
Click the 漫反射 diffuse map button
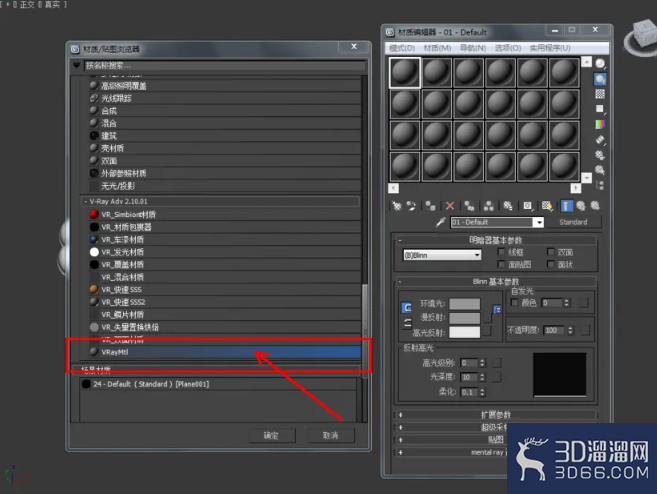tap(487, 318)
